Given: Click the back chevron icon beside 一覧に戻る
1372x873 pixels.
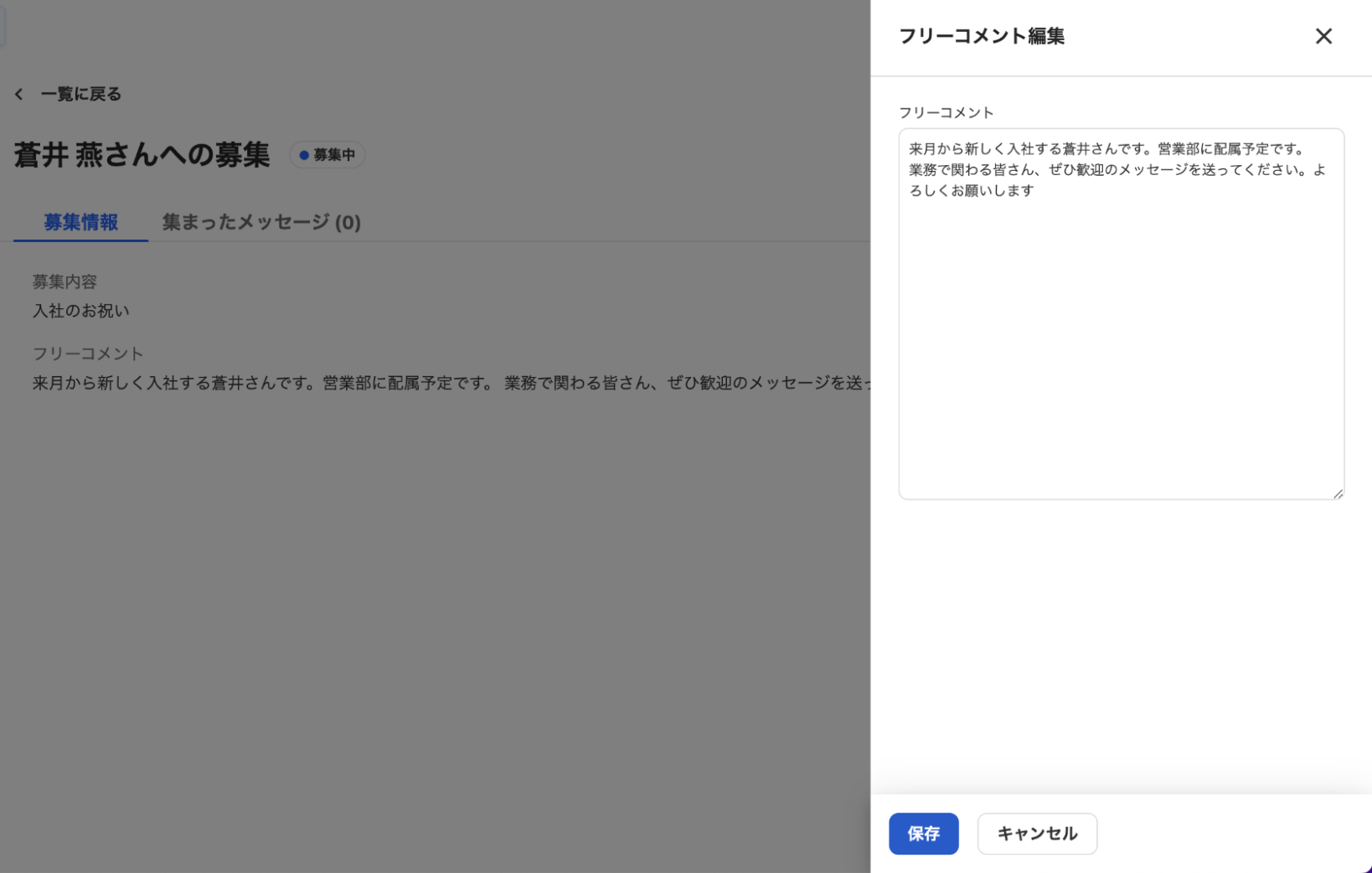Looking at the screenshot, I should [18, 94].
